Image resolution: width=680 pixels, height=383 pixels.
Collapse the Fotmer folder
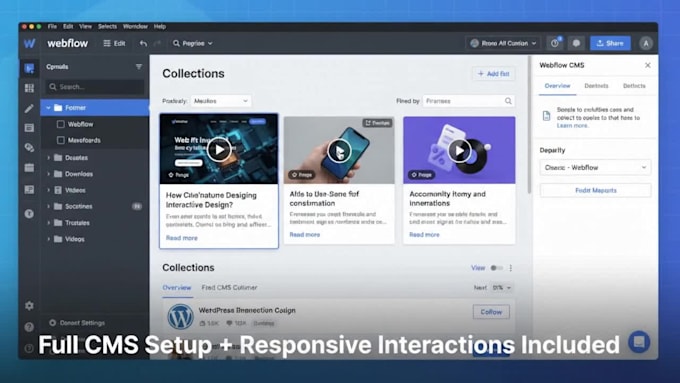48,108
